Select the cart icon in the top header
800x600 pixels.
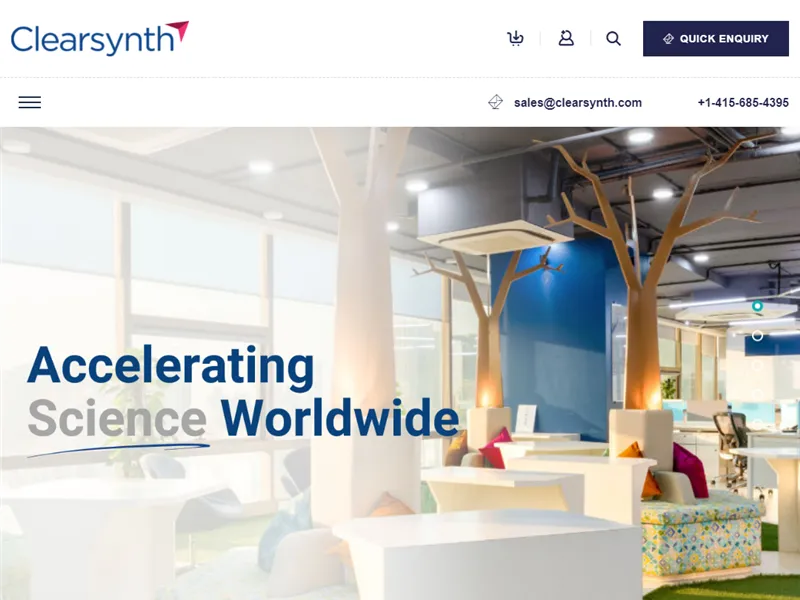point(515,38)
